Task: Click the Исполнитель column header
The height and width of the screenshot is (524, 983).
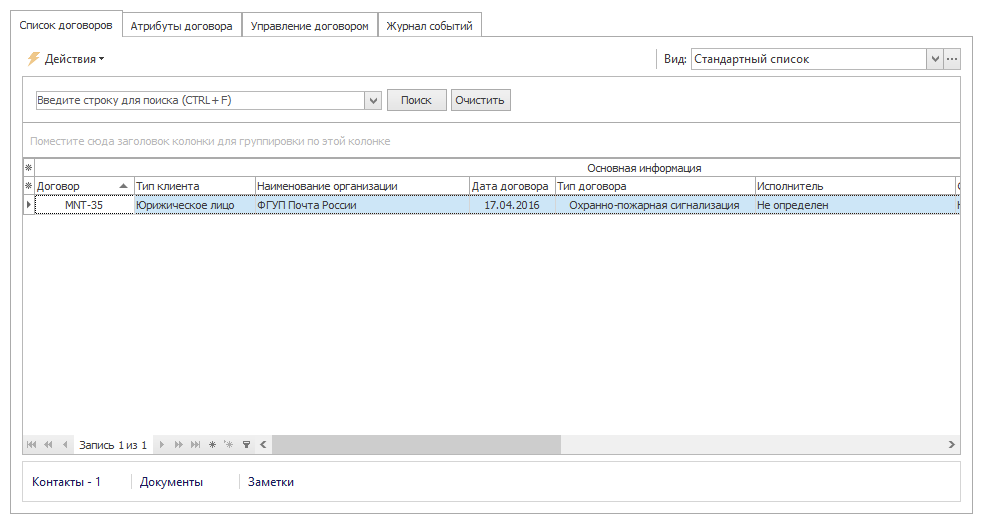Action: click(x=854, y=186)
